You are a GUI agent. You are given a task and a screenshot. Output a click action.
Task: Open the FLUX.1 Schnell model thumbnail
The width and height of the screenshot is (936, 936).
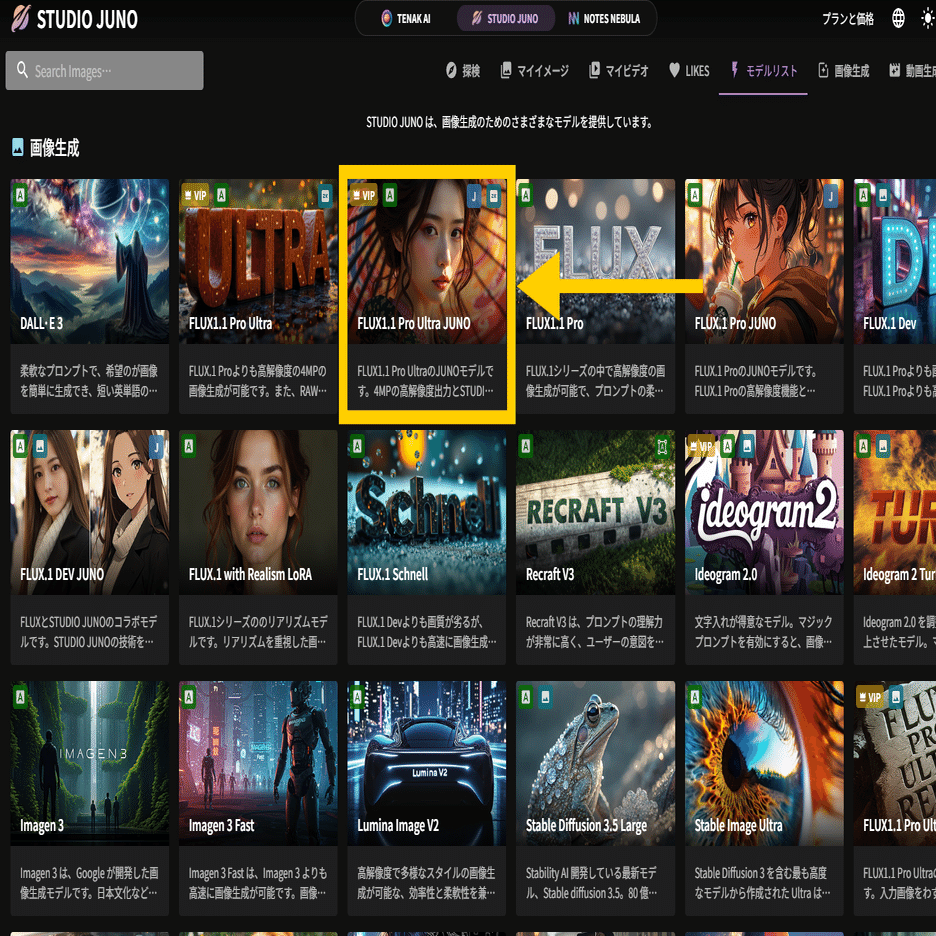(x=427, y=512)
